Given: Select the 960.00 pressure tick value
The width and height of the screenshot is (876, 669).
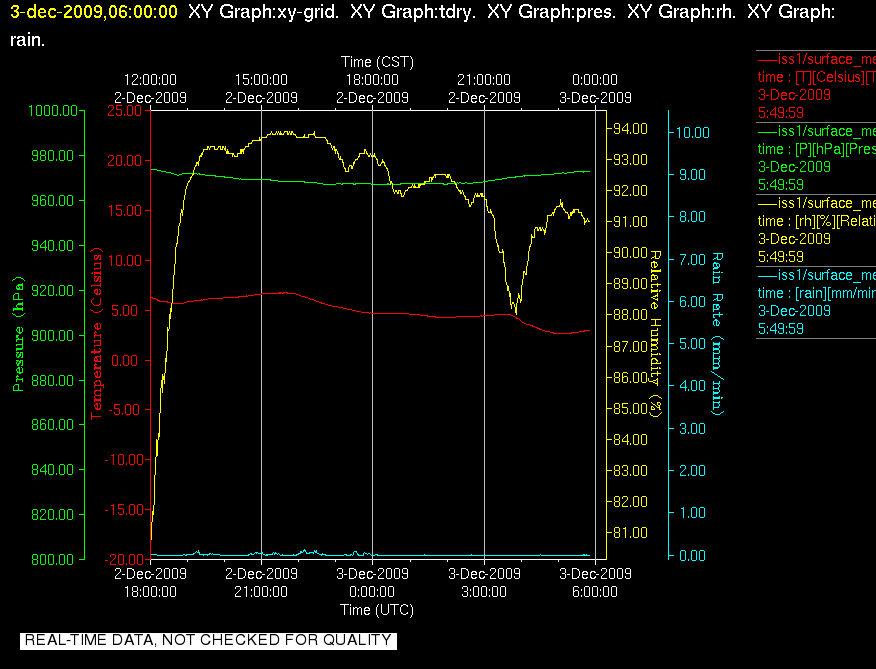Looking at the screenshot, I should click(x=53, y=201).
